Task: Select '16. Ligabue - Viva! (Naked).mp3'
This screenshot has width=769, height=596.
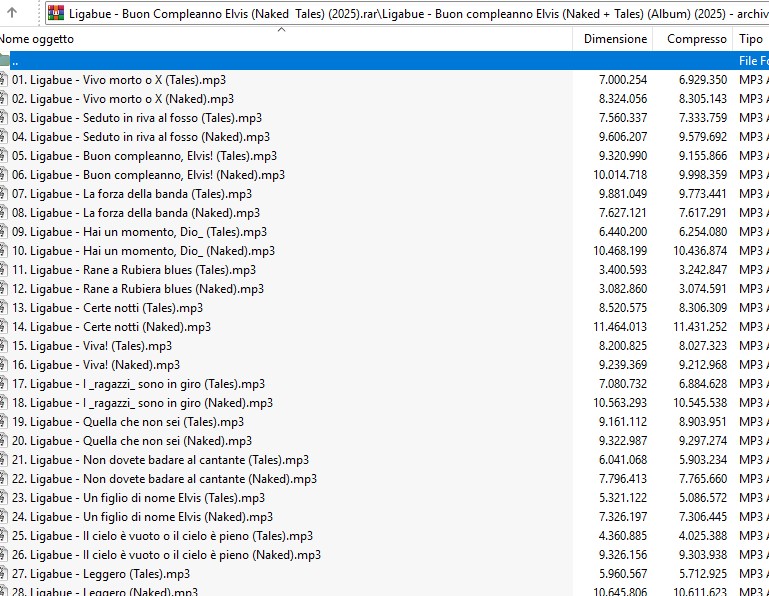Action: coord(96,365)
